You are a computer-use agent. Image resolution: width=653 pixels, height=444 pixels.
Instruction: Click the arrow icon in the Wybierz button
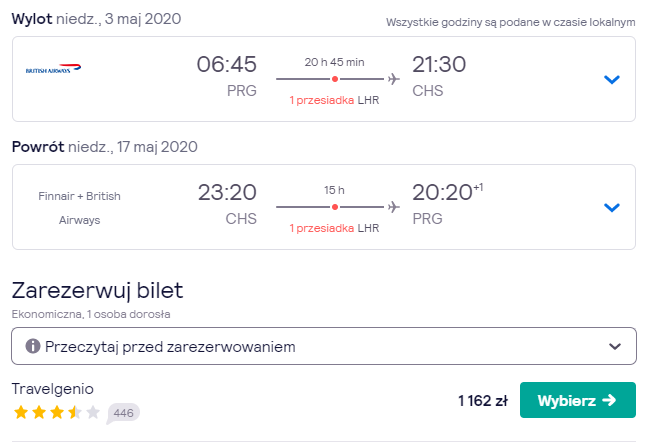click(x=609, y=400)
